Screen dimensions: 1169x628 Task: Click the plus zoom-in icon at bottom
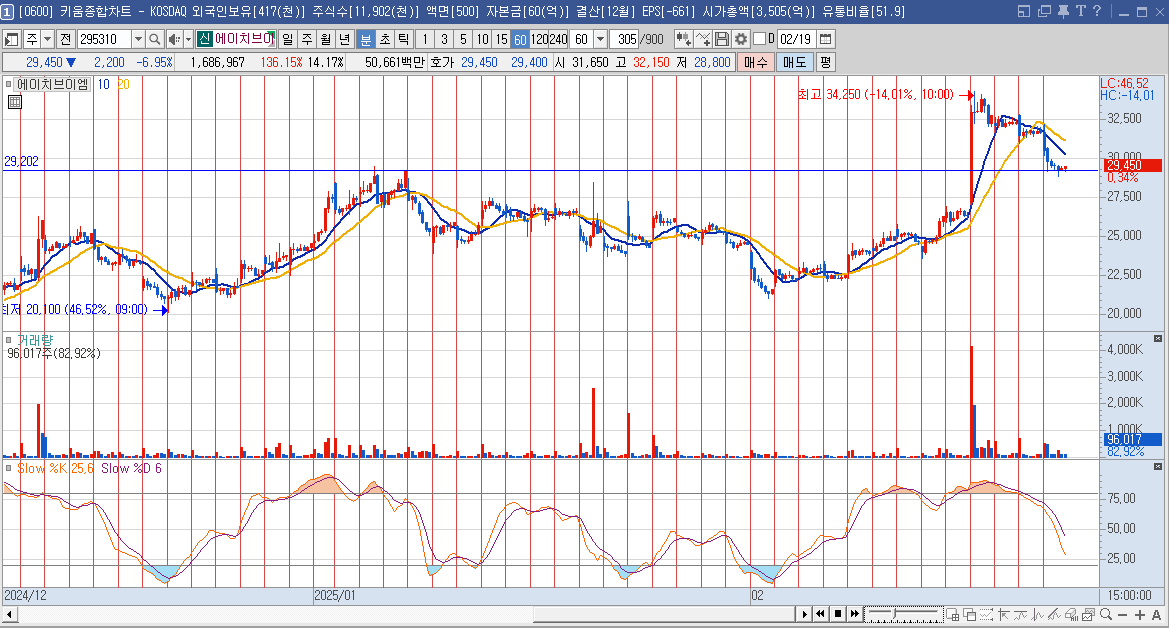coord(1140,615)
